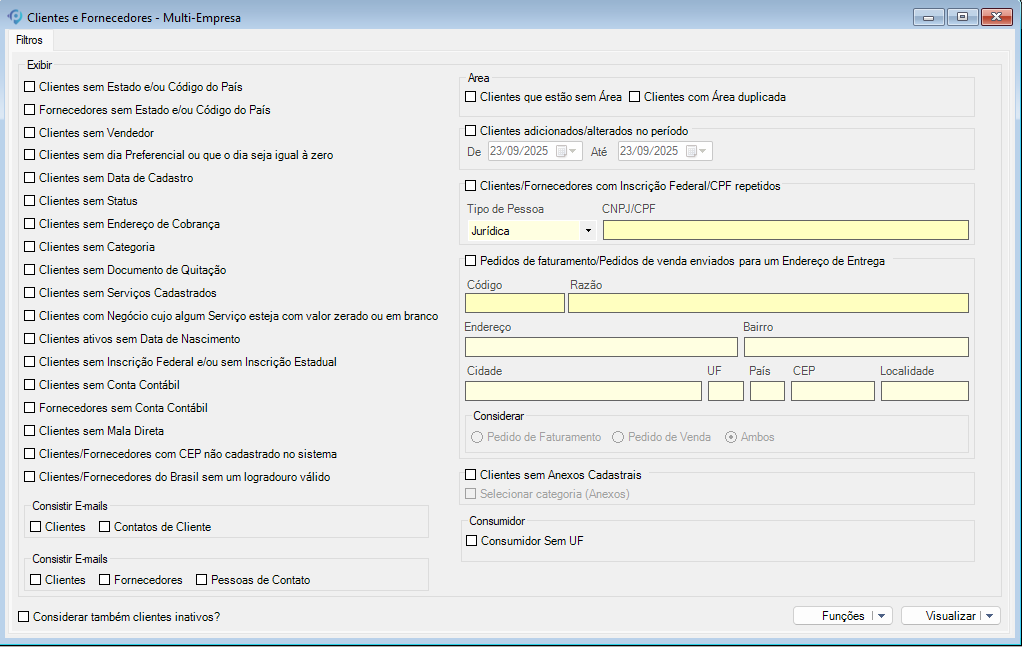Close the Clientes e Fornecedores window
This screenshot has width=1022, height=647.
click(994, 17)
